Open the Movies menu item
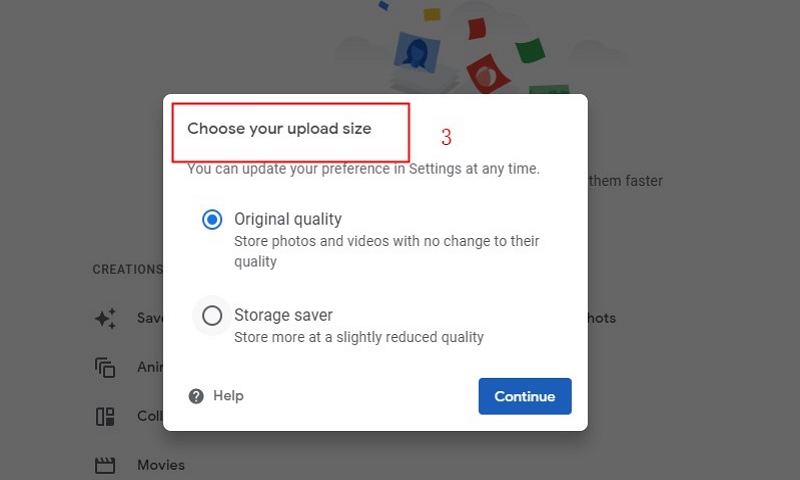Viewport: 800px width, 480px height. pyautogui.click(x=161, y=465)
